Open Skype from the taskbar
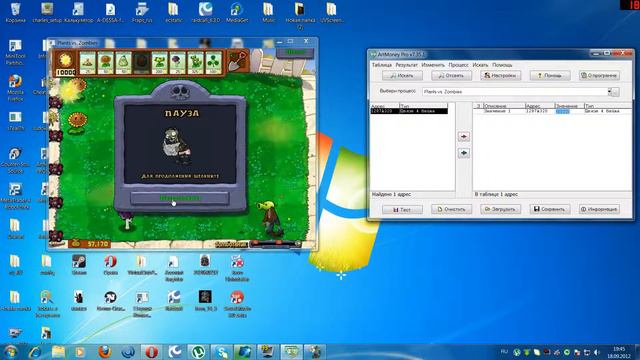 coord(222,352)
